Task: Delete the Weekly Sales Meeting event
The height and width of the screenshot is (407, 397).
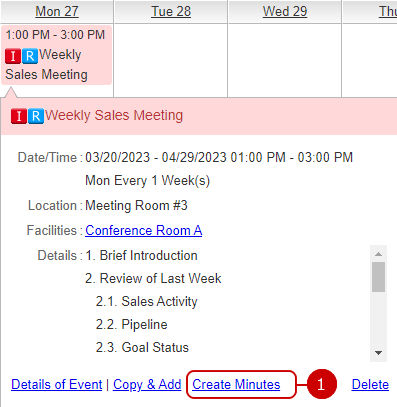Action: (370, 384)
